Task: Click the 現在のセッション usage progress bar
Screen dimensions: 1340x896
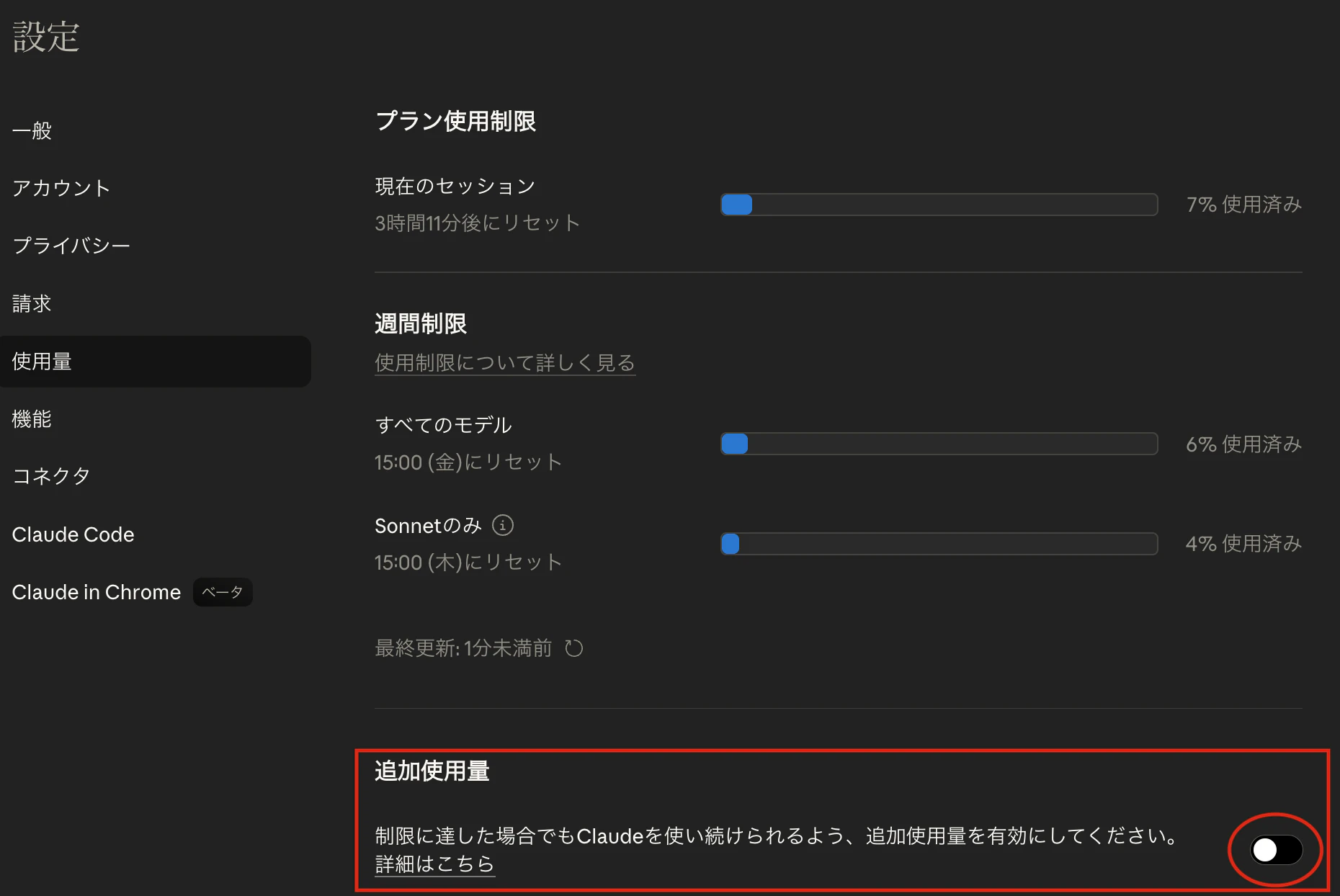Action: click(939, 205)
